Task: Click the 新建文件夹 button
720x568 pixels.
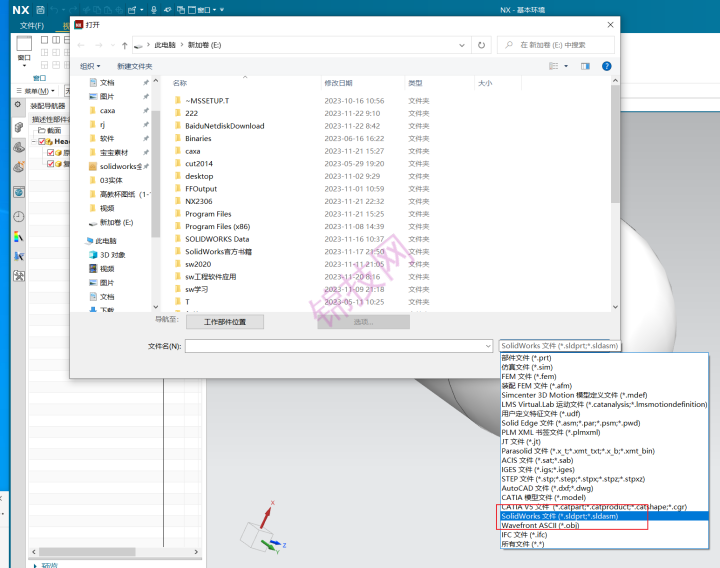Action: (x=135, y=66)
